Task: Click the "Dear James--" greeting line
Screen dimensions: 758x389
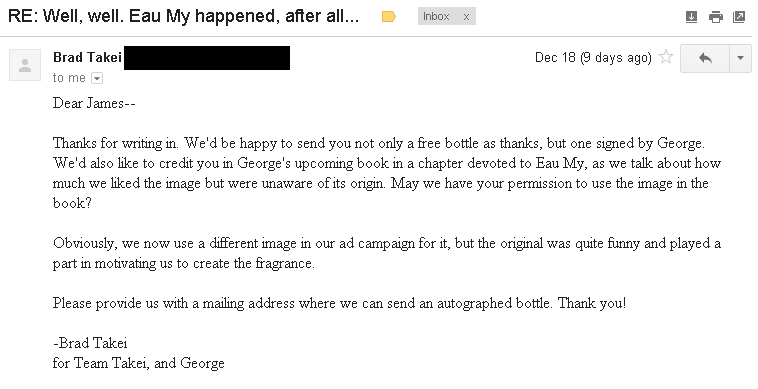Action: pyautogui.click(x=94, y=103)
